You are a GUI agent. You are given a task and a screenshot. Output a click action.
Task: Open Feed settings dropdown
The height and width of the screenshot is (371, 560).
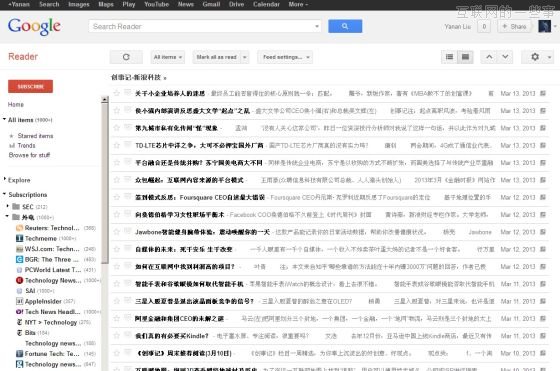(285, 57)
